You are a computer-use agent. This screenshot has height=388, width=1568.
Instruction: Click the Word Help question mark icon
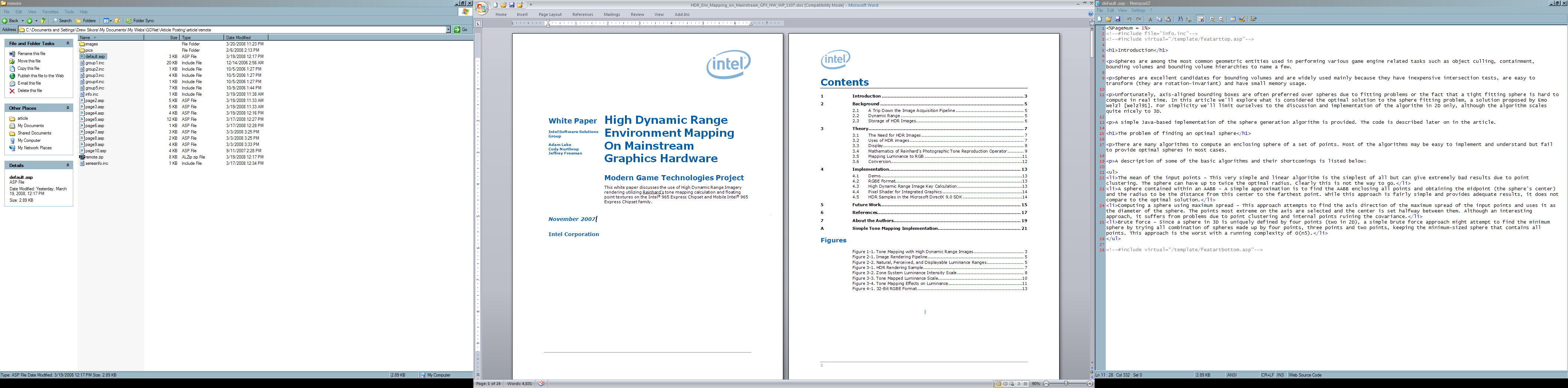(1090, 14)
